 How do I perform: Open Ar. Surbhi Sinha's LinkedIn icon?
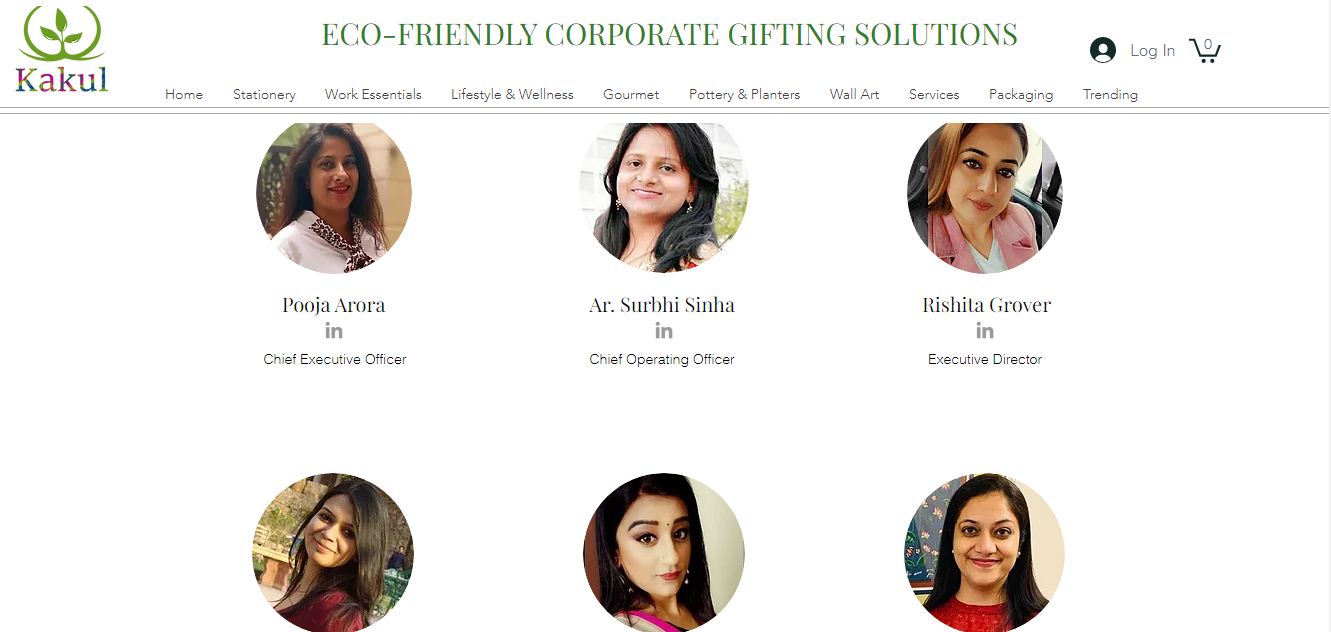[x=664, y=331]
